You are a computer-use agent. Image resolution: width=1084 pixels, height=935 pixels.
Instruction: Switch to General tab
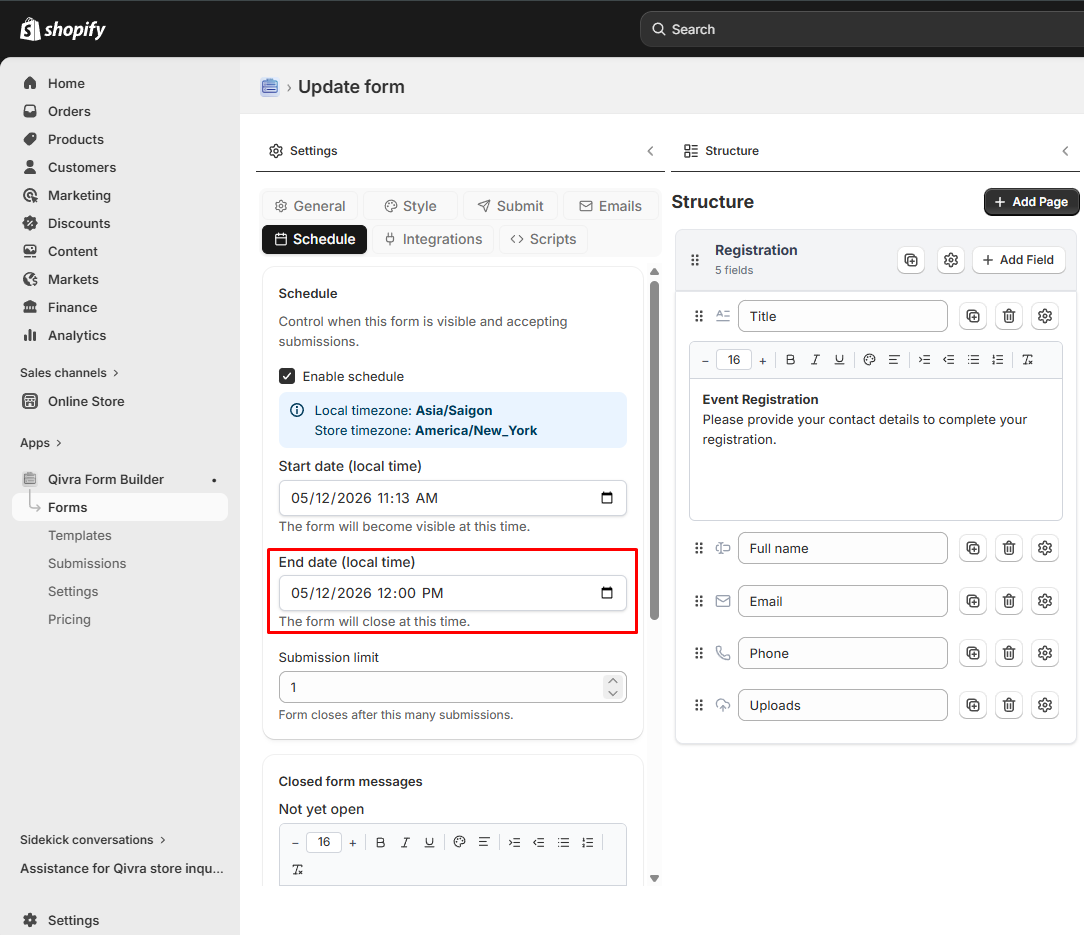[310, 206]
